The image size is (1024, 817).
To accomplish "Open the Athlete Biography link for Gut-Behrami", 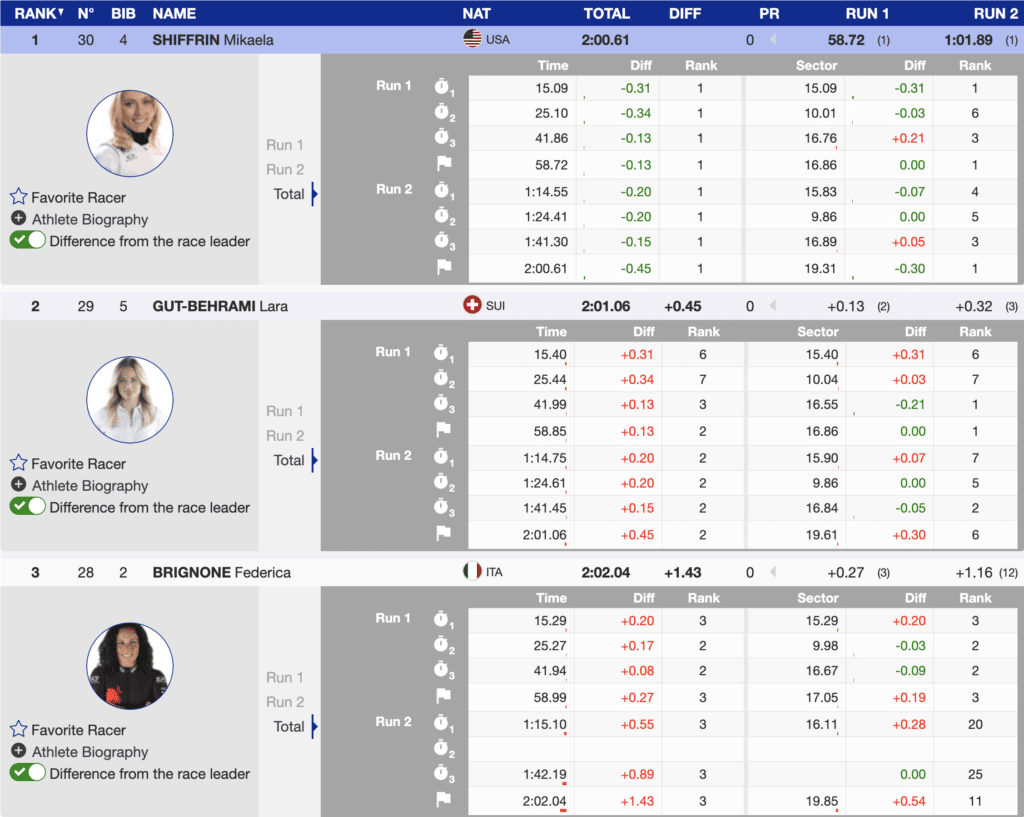I will pos(89,485).
